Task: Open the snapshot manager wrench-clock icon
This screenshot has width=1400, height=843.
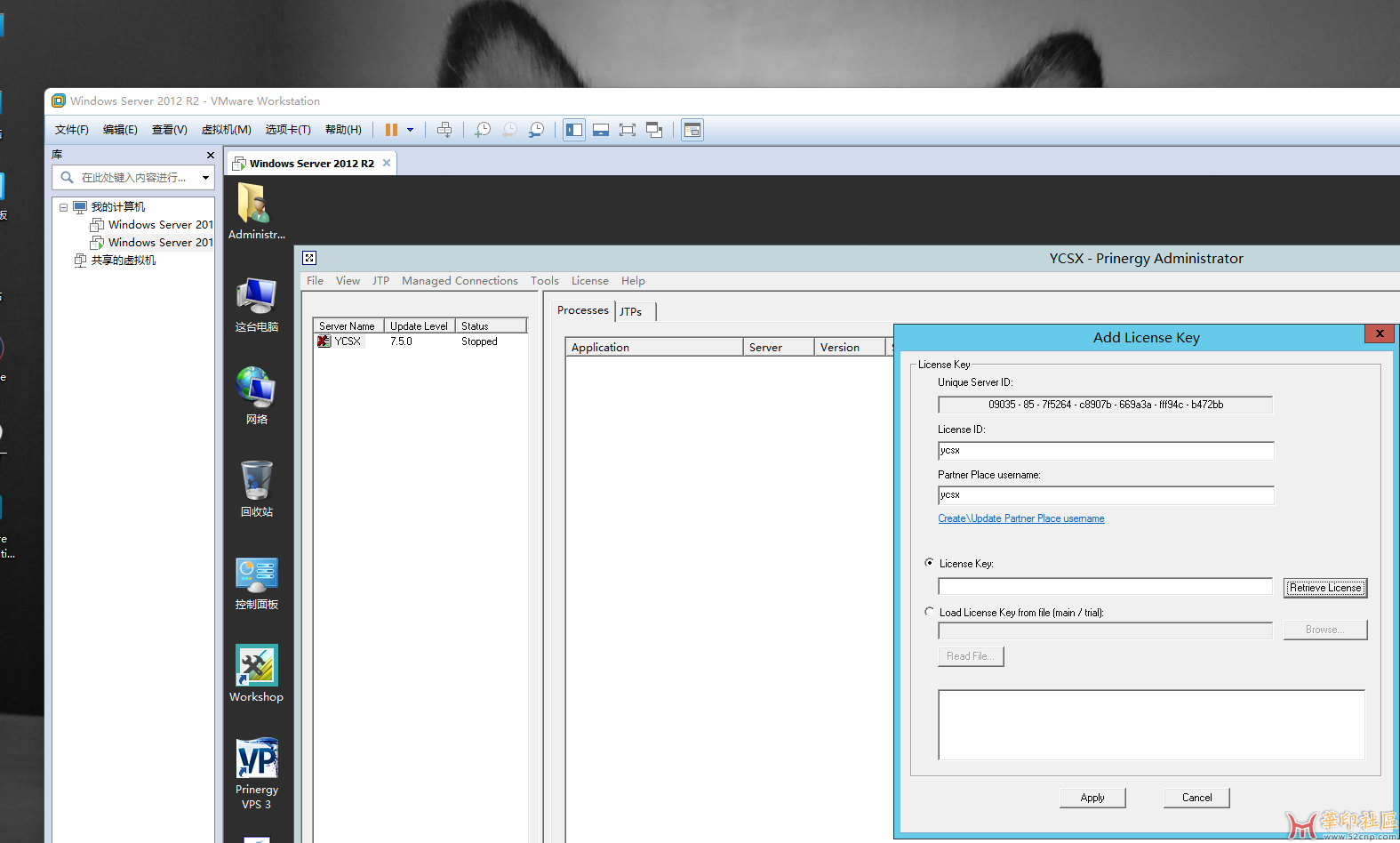Action: coord(536,130)
